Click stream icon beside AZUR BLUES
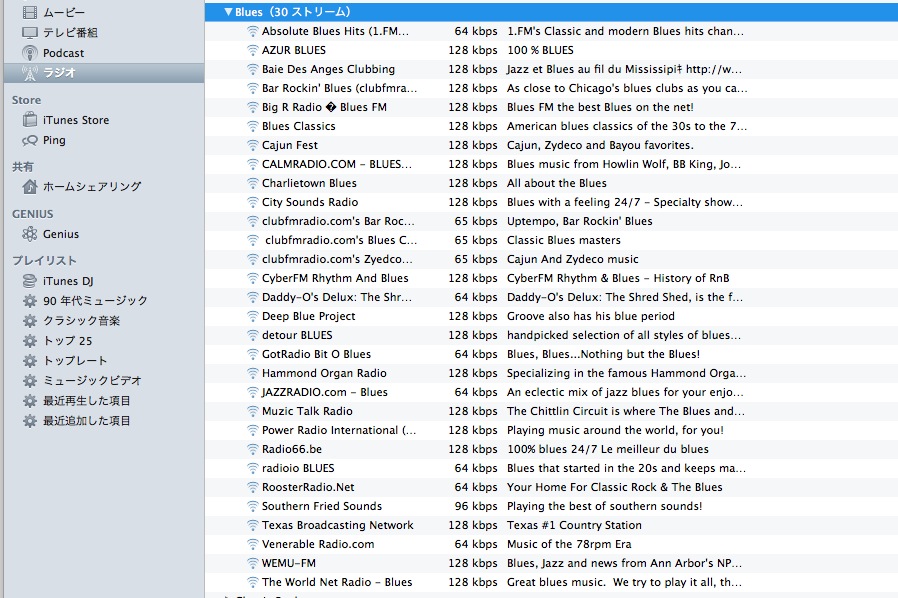 (x=253, y=50)
